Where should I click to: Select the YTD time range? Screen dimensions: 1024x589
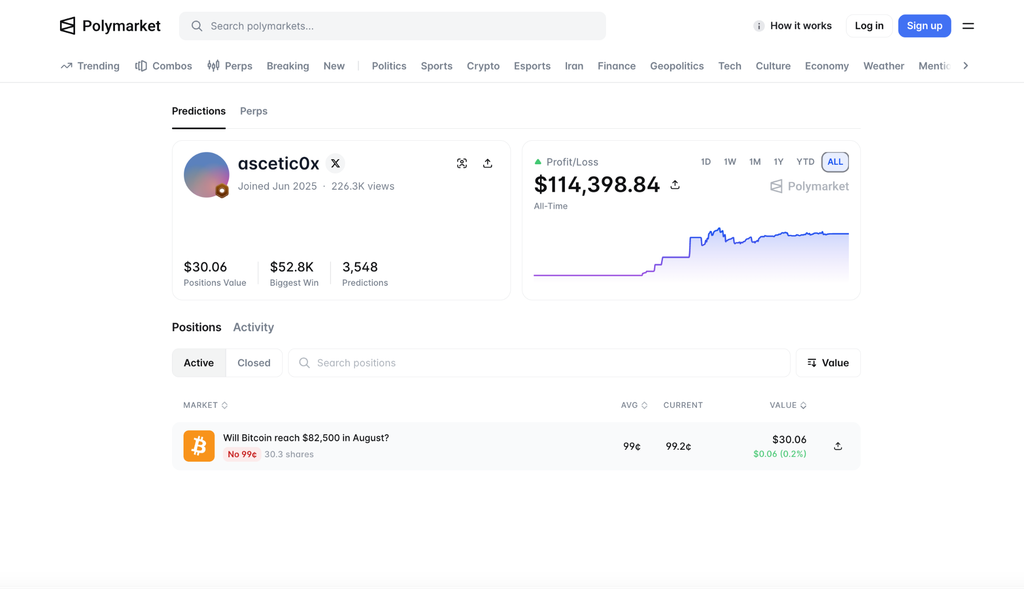pyautogui.click(x=805, y=162)
